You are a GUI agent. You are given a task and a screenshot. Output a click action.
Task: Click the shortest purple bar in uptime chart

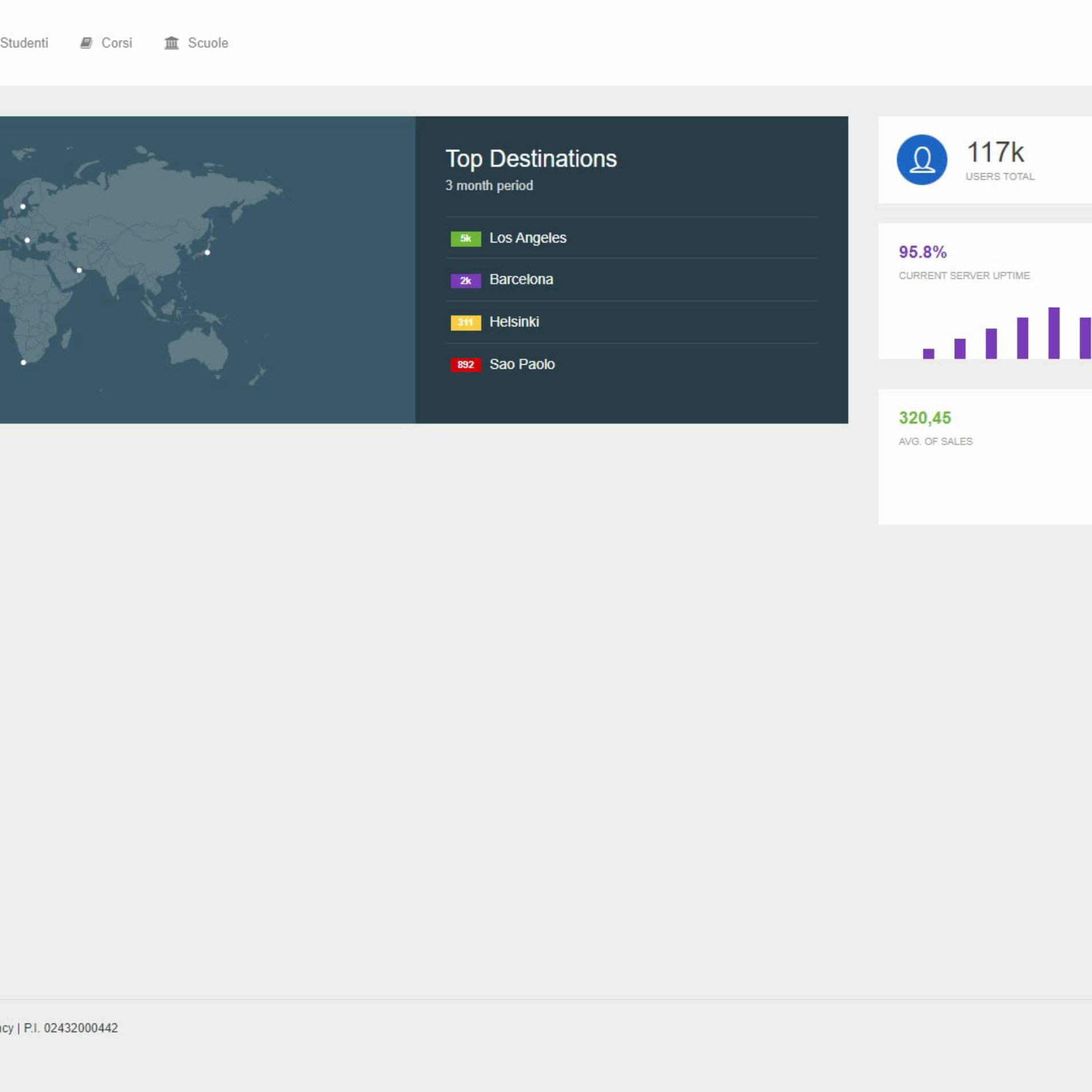[x=928, y=354]
